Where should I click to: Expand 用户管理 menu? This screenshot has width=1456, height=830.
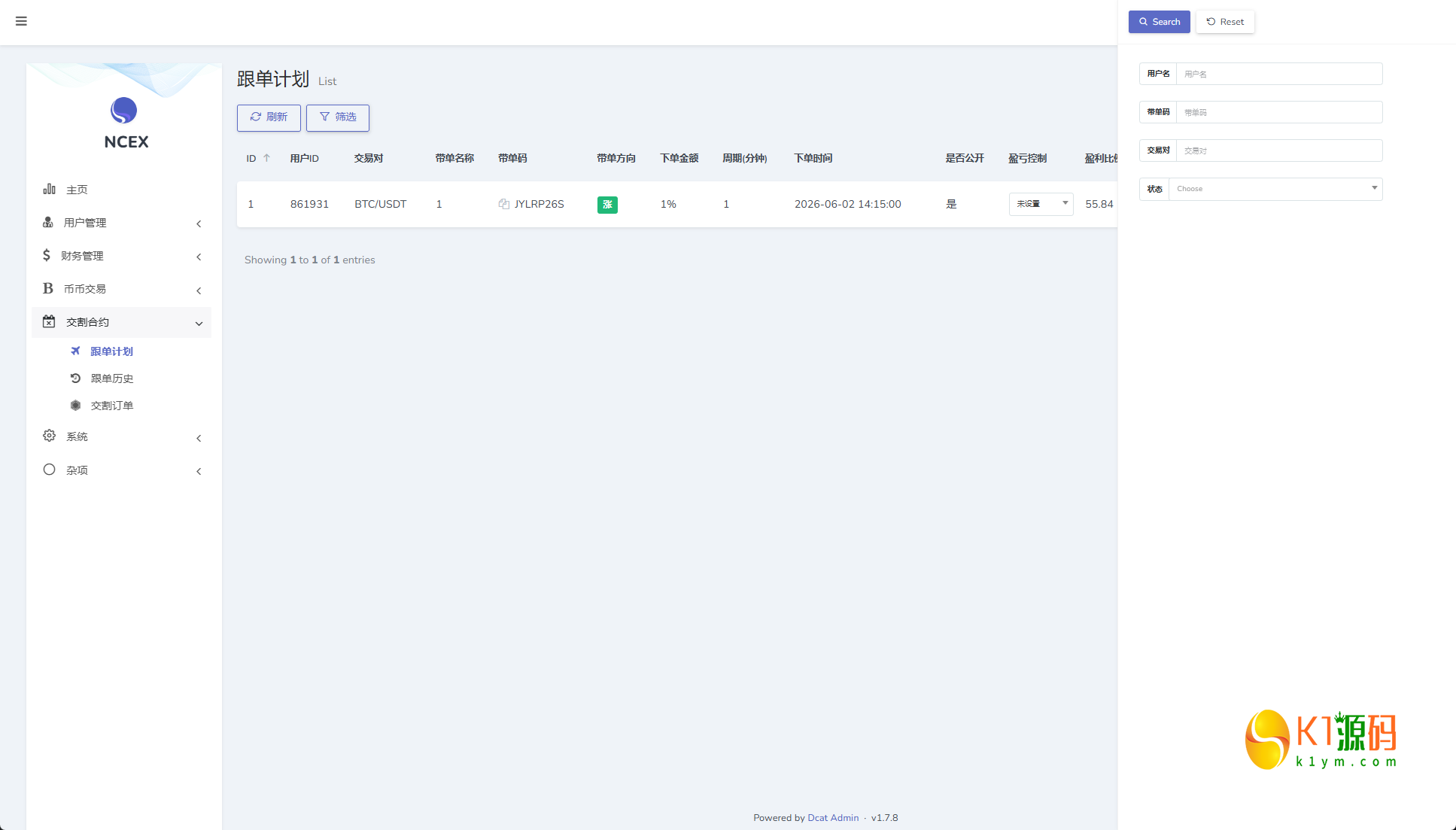[121, 223]
